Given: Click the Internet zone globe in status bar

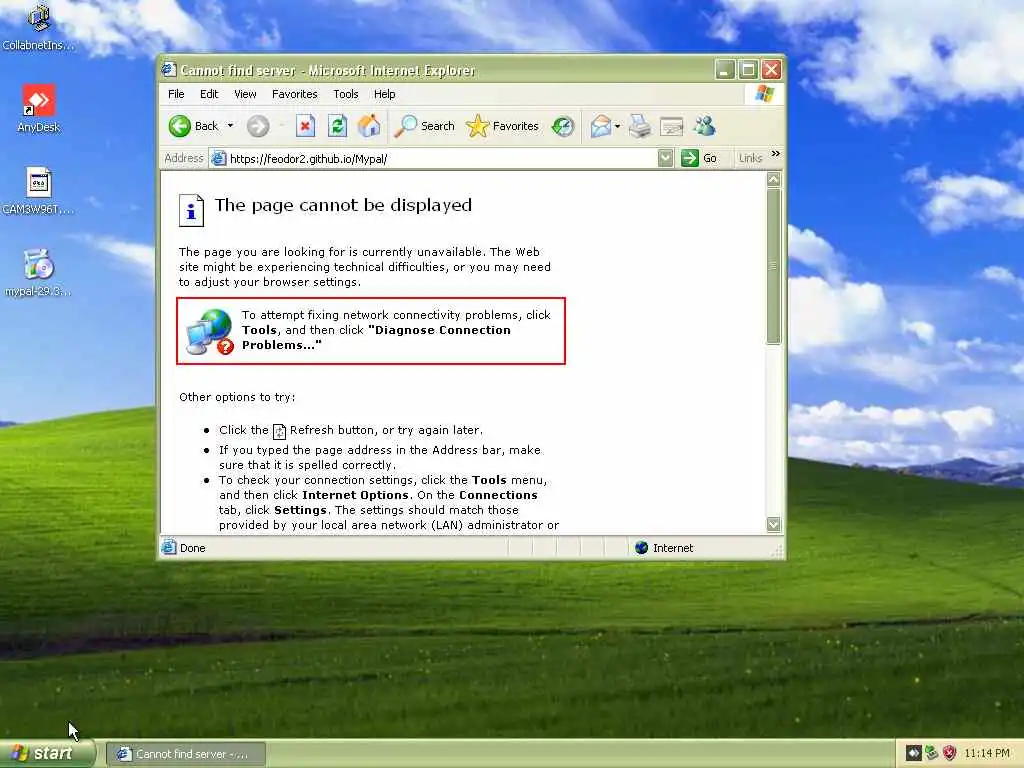Looking at the screenshot, I should pos(641,548).
